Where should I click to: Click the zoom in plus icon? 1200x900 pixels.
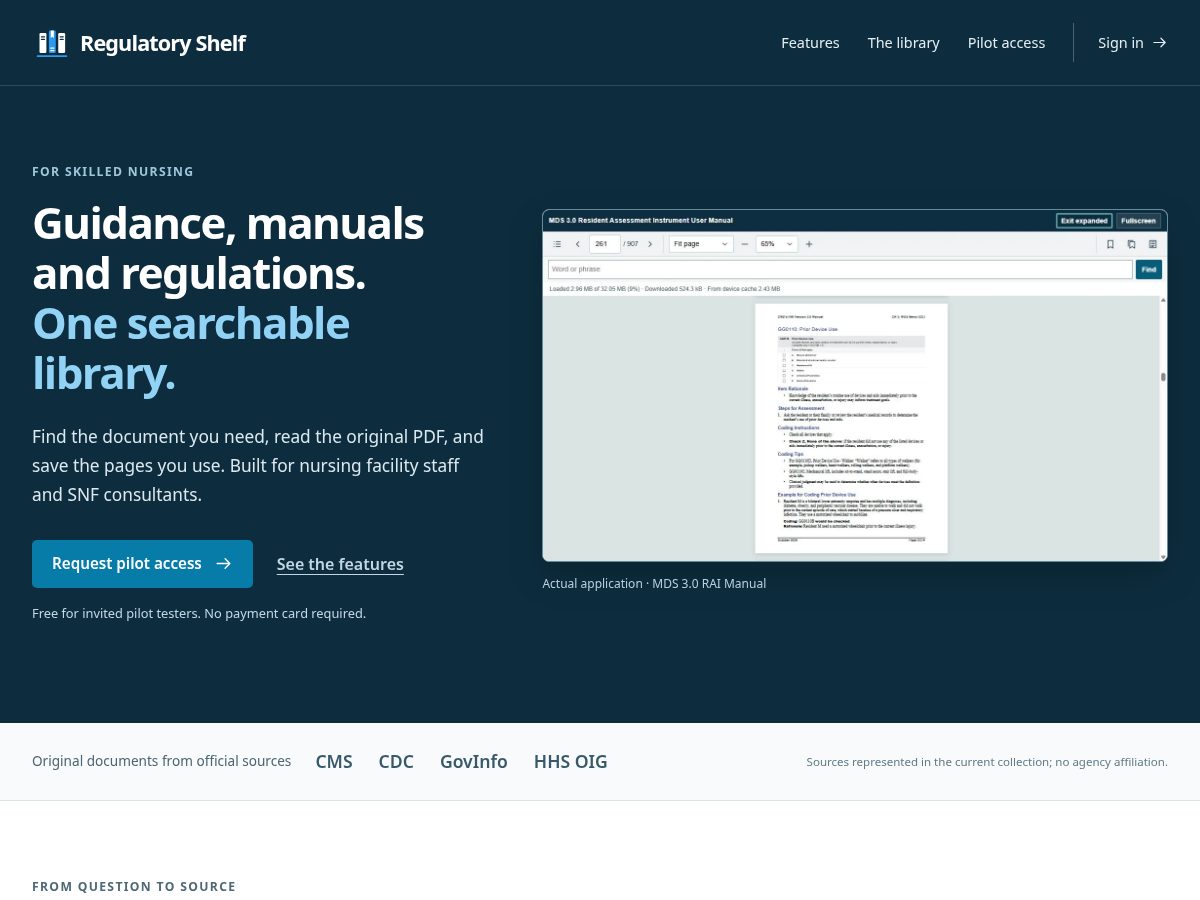point(809,244)
